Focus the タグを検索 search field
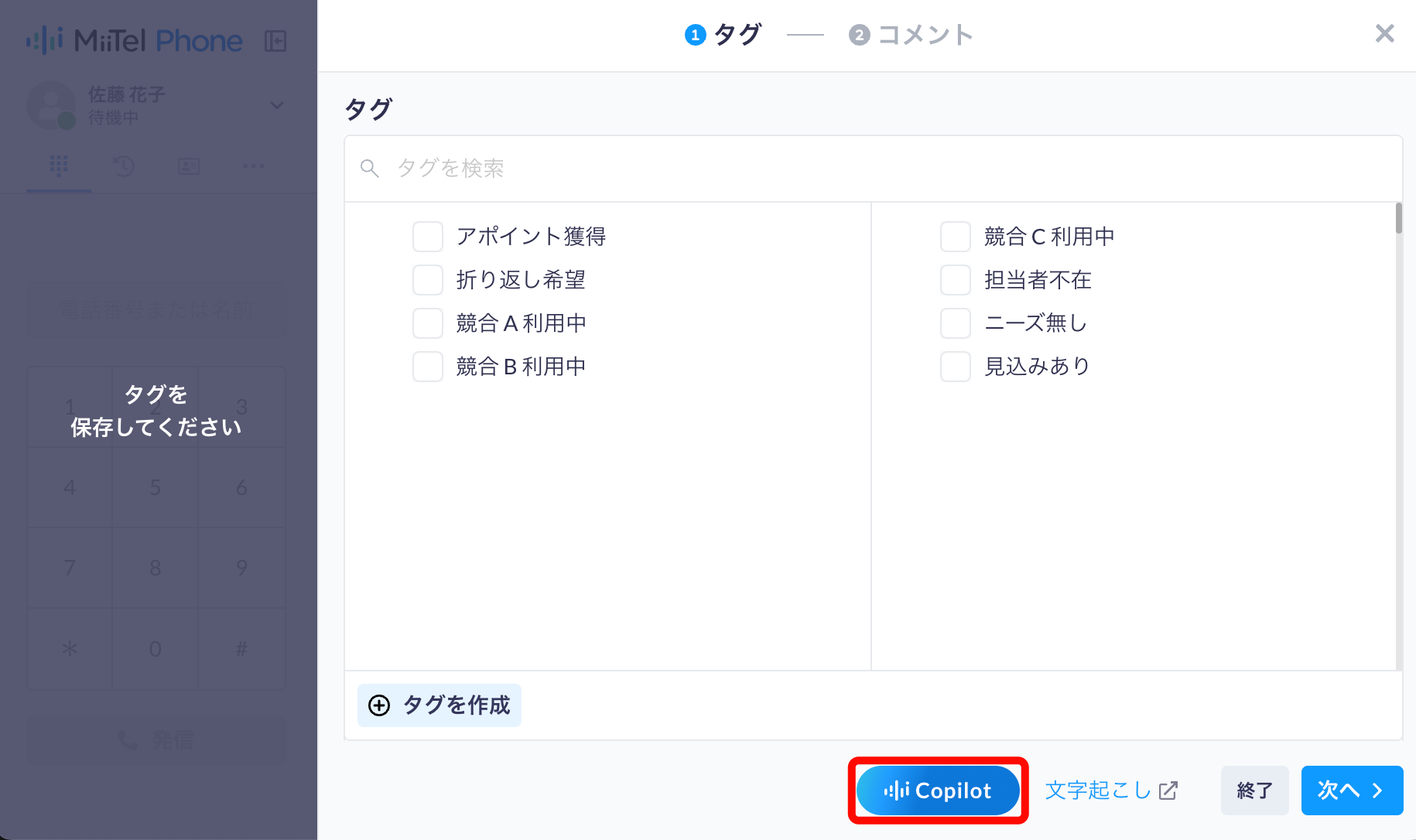The width and height of the screenshot is (1416, 840). [874, 169]
